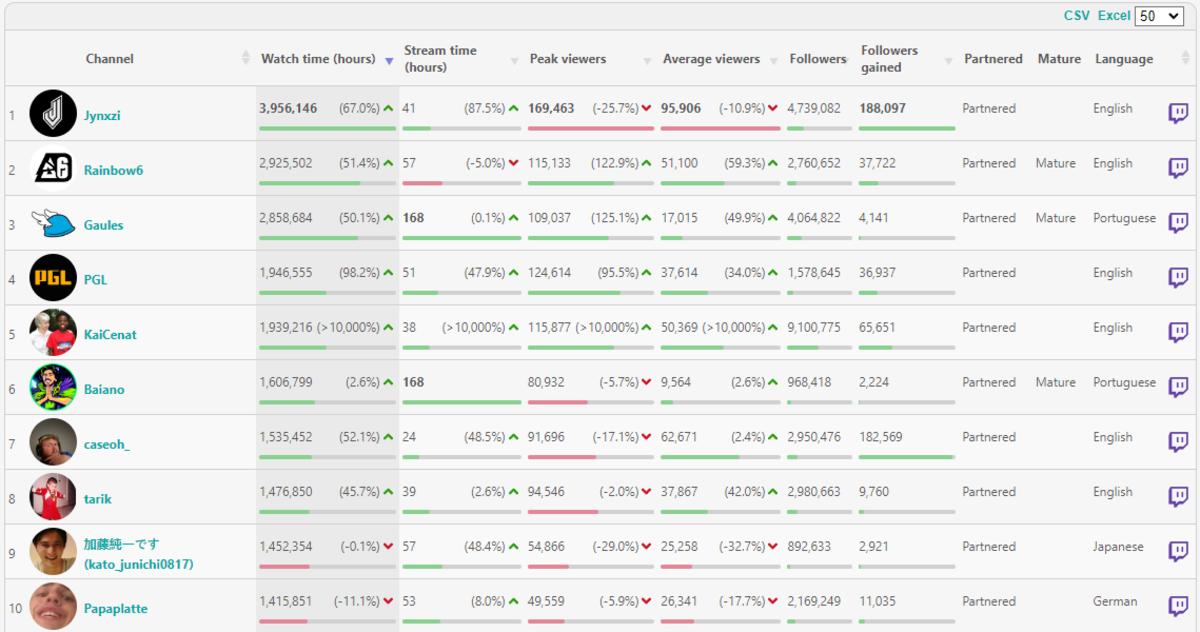This screenshot has height=632, width=1200.
Task: Open Twitch icon in Jynxzi row
Action: click(1178, 114)
